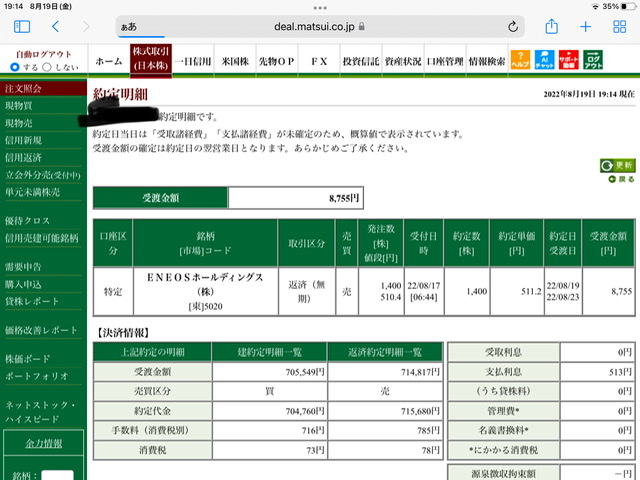Select 現物買 in sidebar
Viewport: 640px width, 480px height.
pyautogui.click(x=19, y=106)
